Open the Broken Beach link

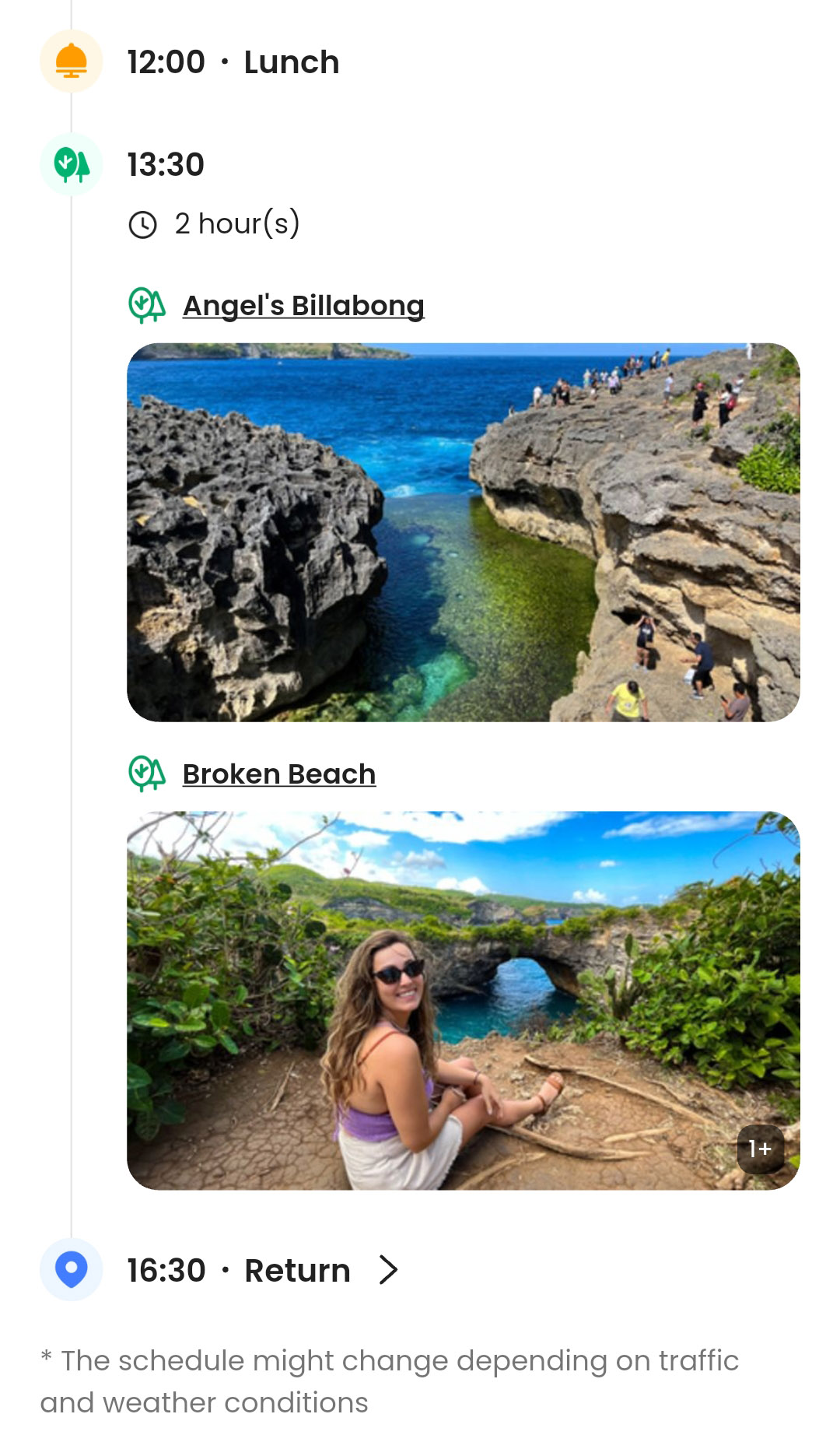[x=278, y=774]
